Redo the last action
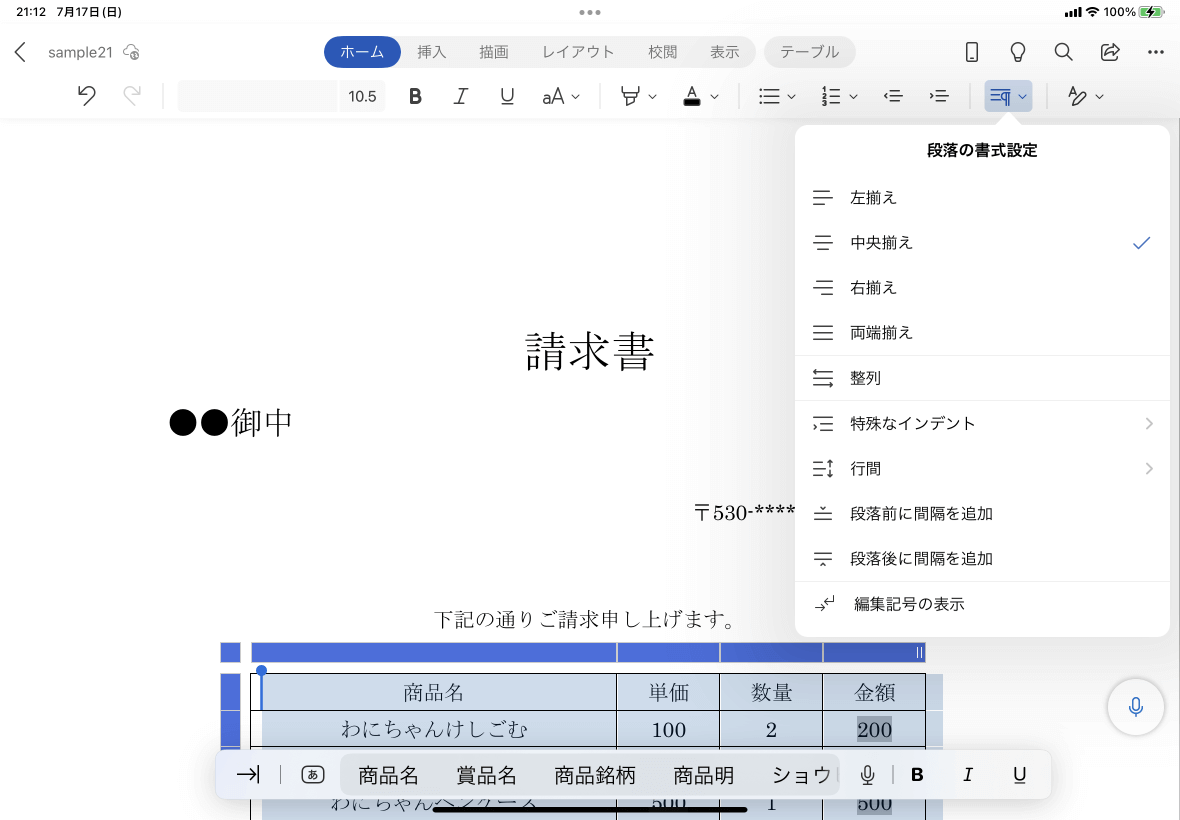The image size is (1180, 820). (132, 96)
